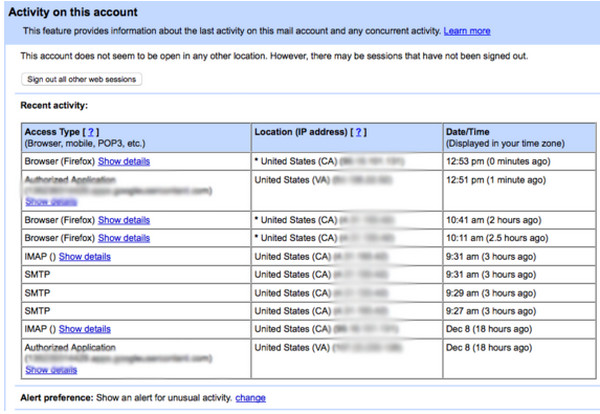Click the Alert preference label text
Image resolution: width=600 pixels, height=414 pixels.
[55, 398]
